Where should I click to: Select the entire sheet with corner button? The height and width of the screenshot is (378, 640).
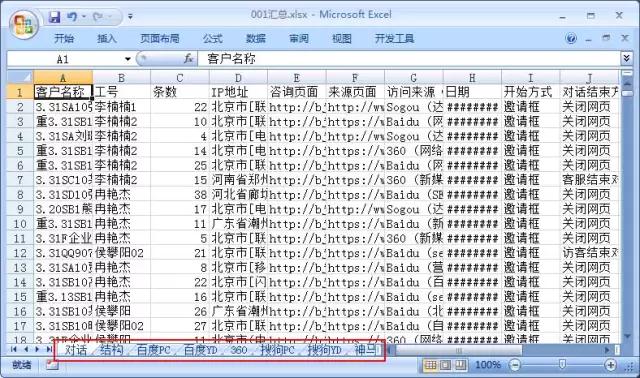(20, 77)
